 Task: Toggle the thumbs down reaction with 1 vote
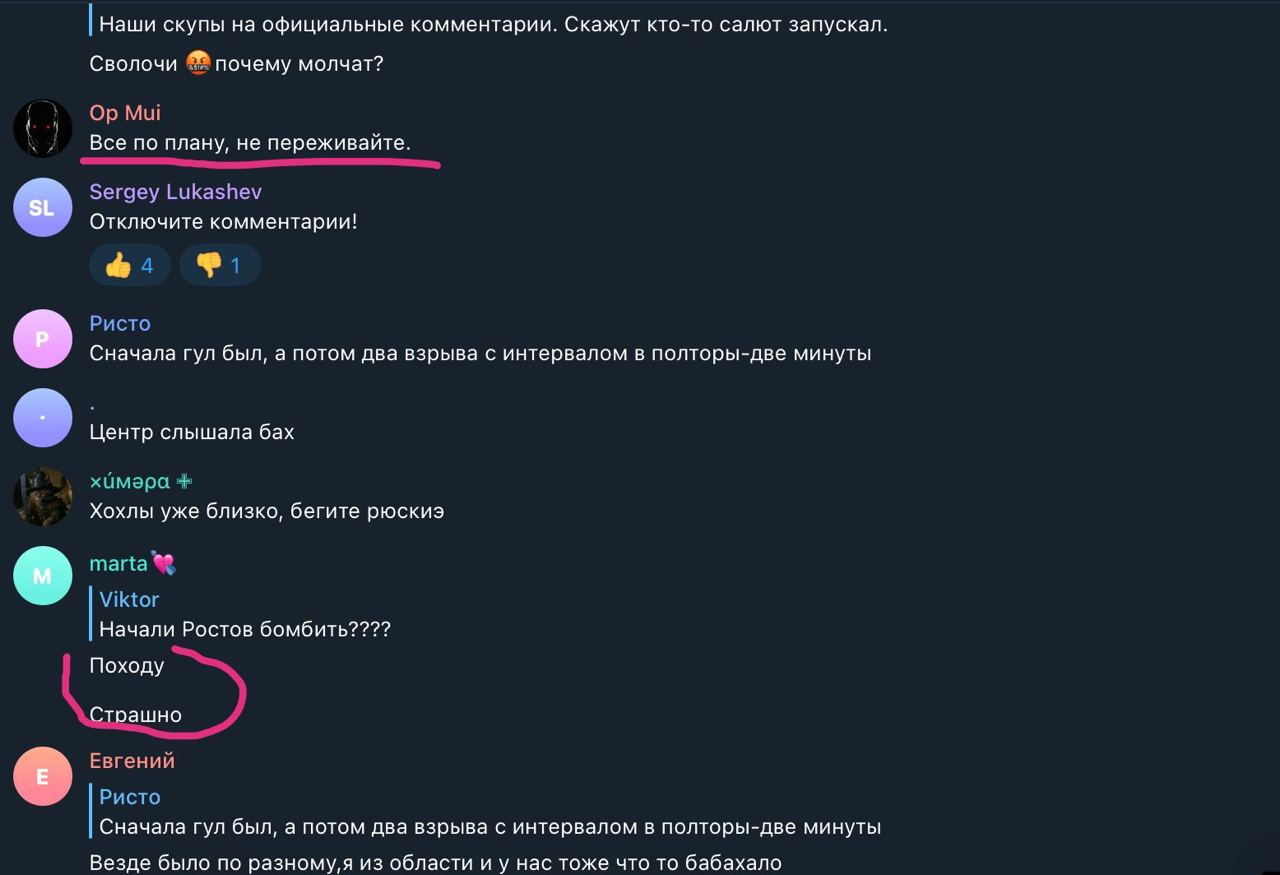coord(220,265)
